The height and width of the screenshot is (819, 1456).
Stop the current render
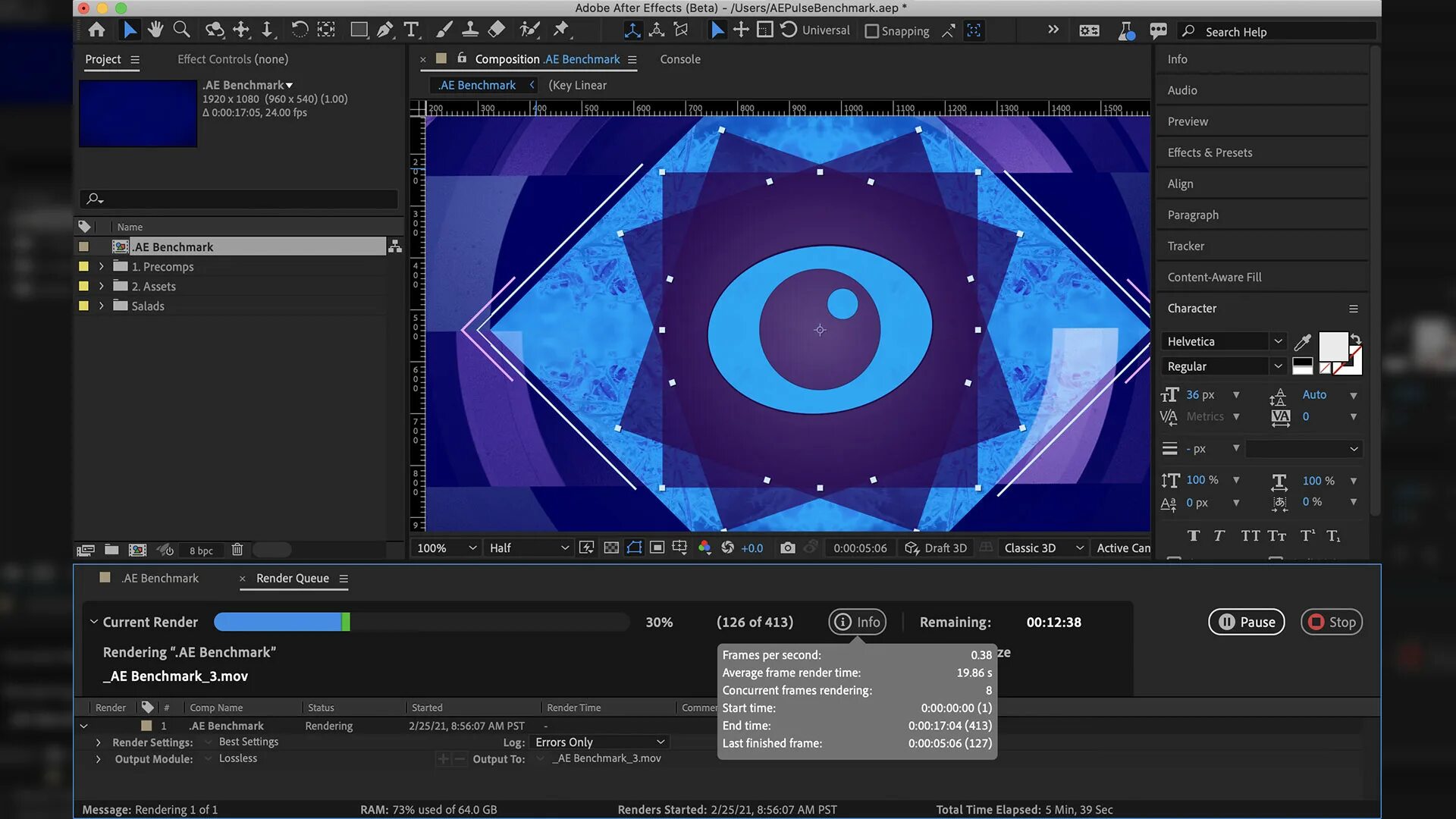pyautogui.click(x=1332, y=622)
